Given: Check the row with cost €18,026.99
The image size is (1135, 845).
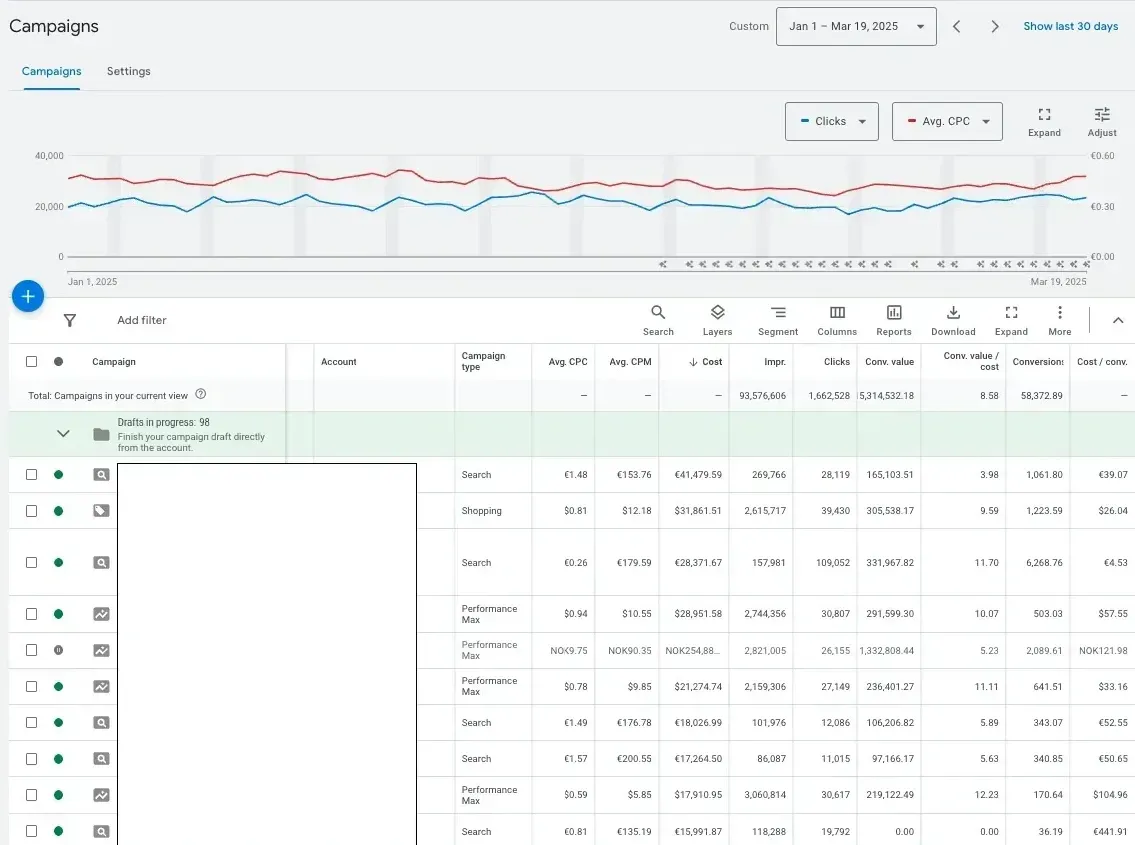Looking at the screenshot, I should pyautogui.click(x=31, y=723).
